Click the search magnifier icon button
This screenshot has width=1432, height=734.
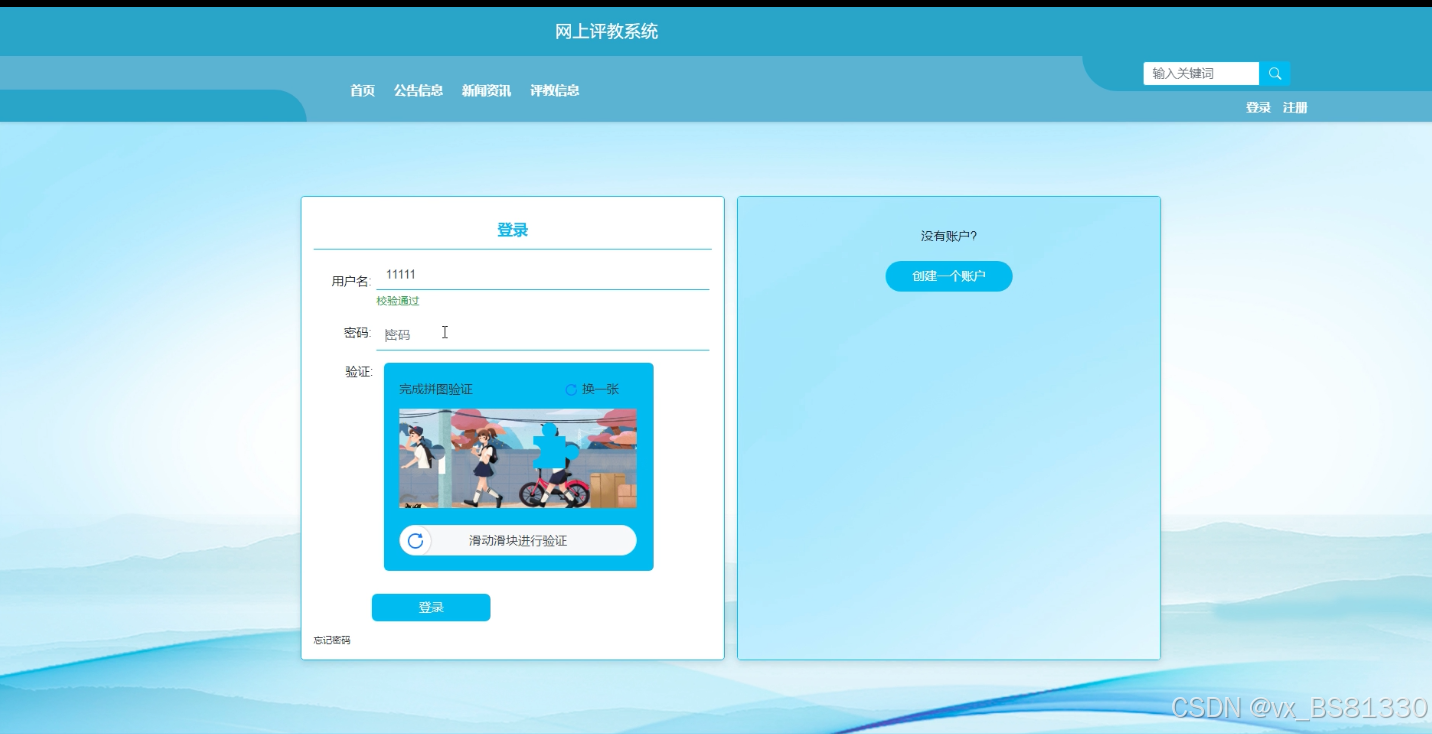tap(1275, 73)
